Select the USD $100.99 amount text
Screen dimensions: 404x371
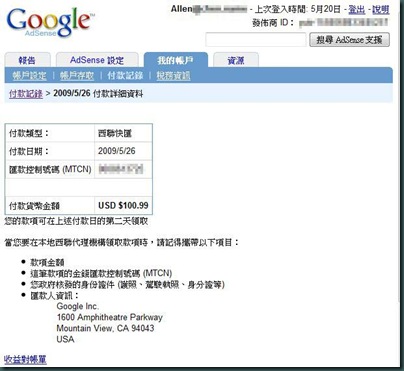tap(123, 205)
